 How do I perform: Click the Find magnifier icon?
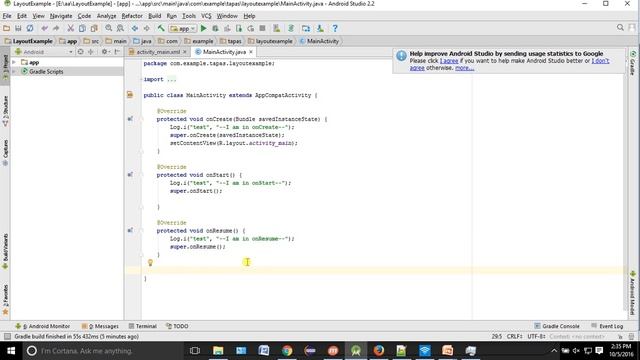pos(109,29)
